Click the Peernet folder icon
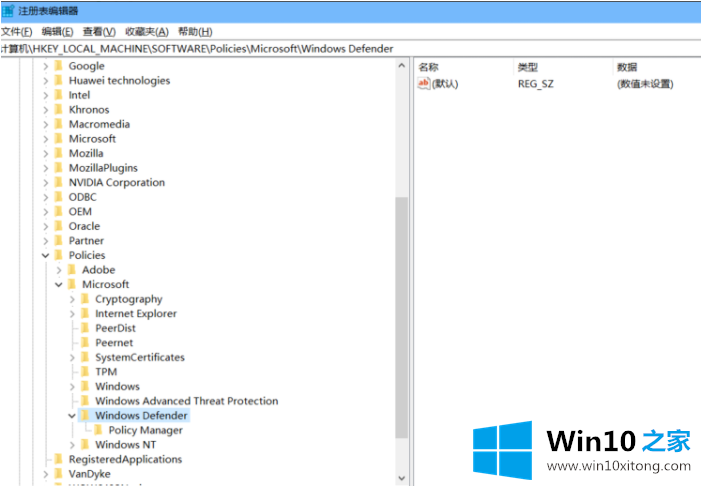This screenshot has width=703, height=492. [85, 343]
